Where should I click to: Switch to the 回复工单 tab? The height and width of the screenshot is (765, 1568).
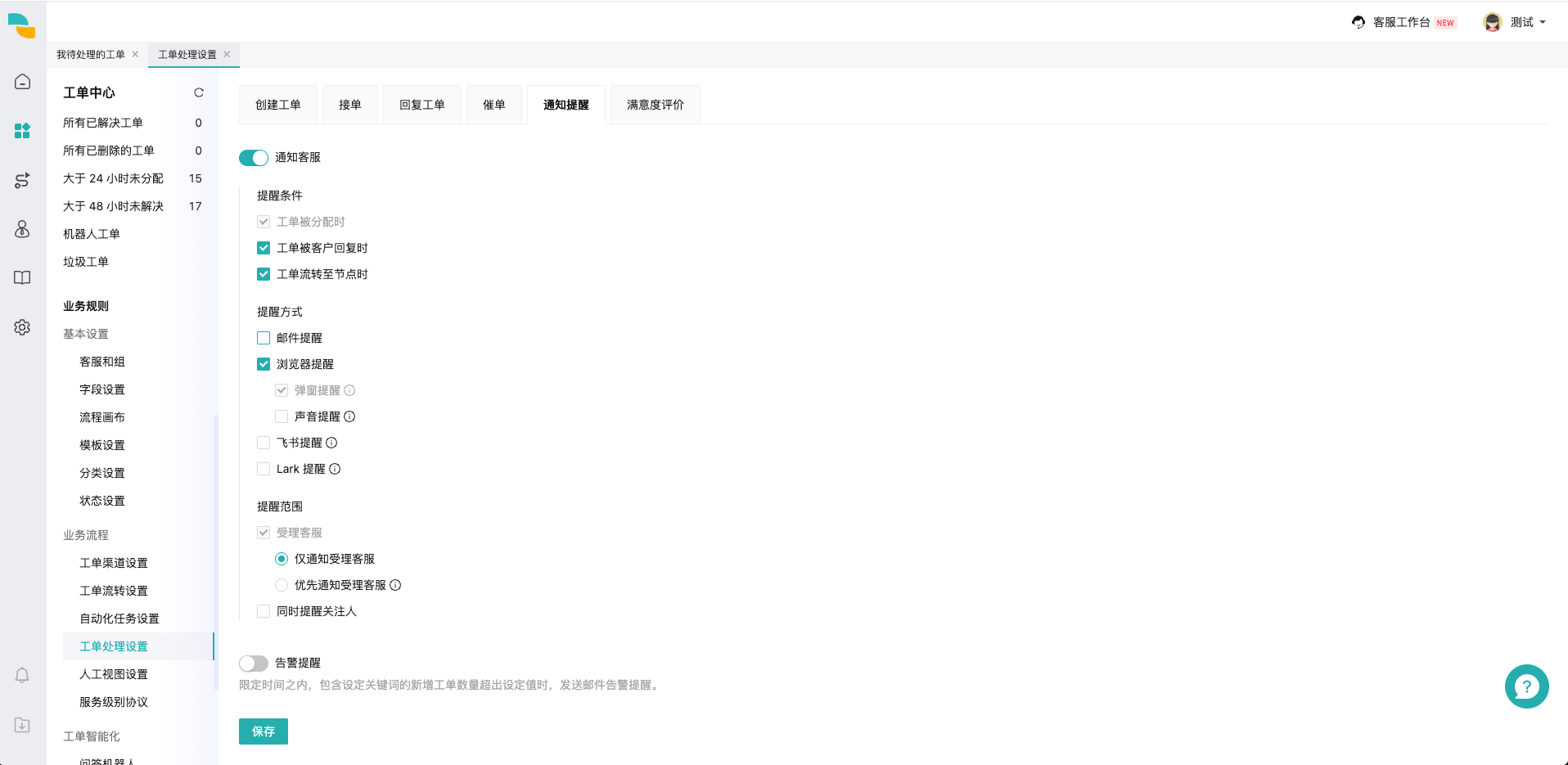pyautogui.click(x=422, y=105)
